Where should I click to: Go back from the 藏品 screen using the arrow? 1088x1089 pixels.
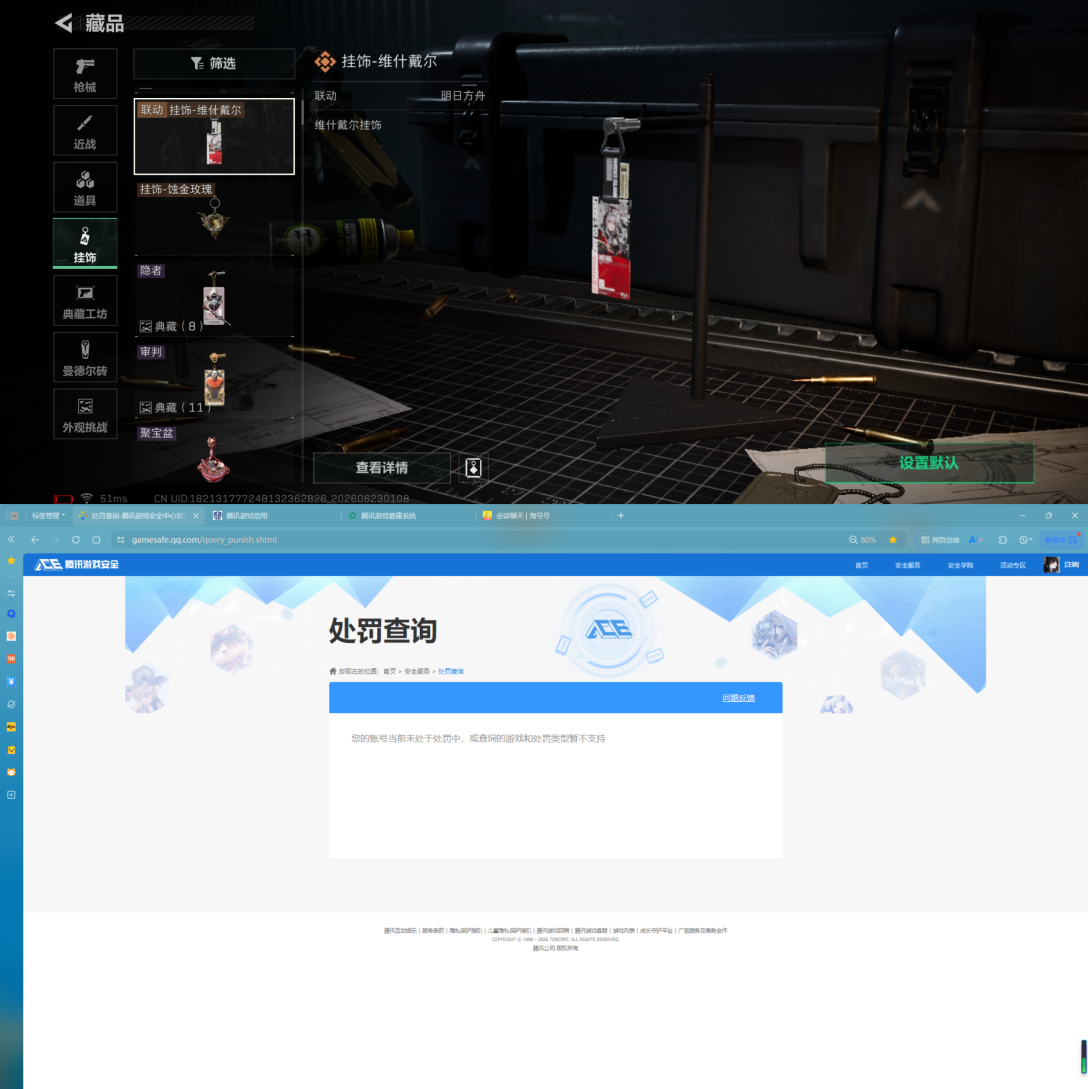pos(64,23)
